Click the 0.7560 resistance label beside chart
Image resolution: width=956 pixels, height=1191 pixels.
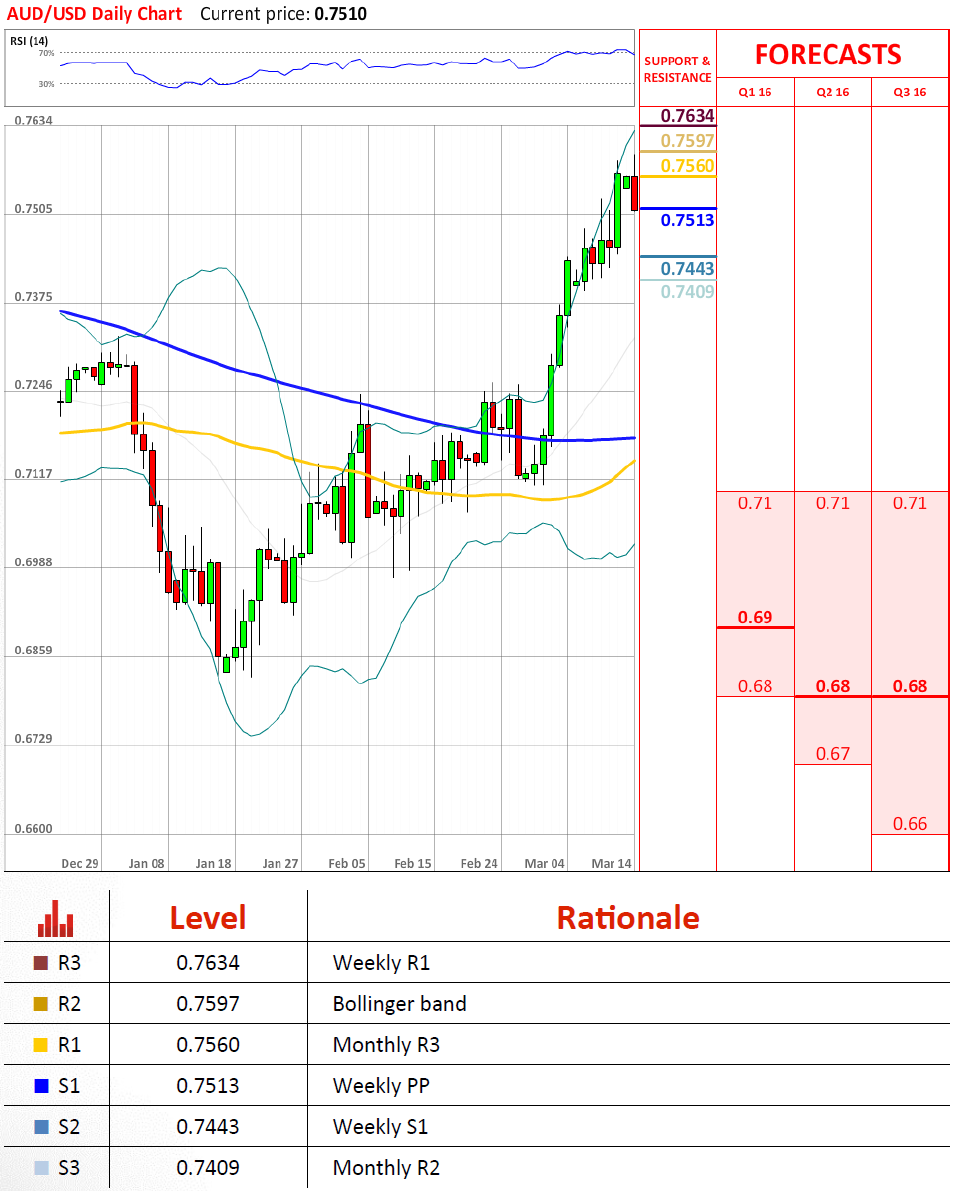point(687,166)
